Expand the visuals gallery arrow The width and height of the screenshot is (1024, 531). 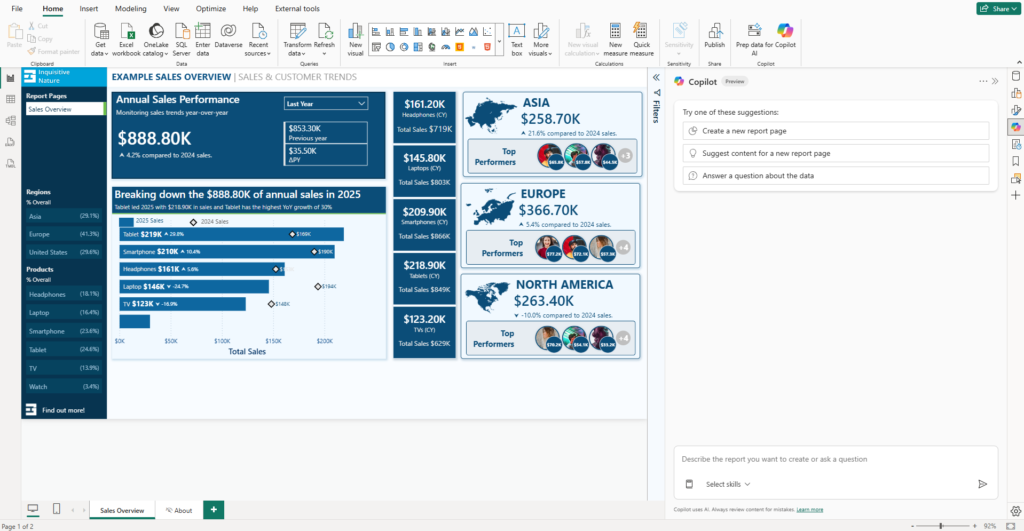point(500,40)
